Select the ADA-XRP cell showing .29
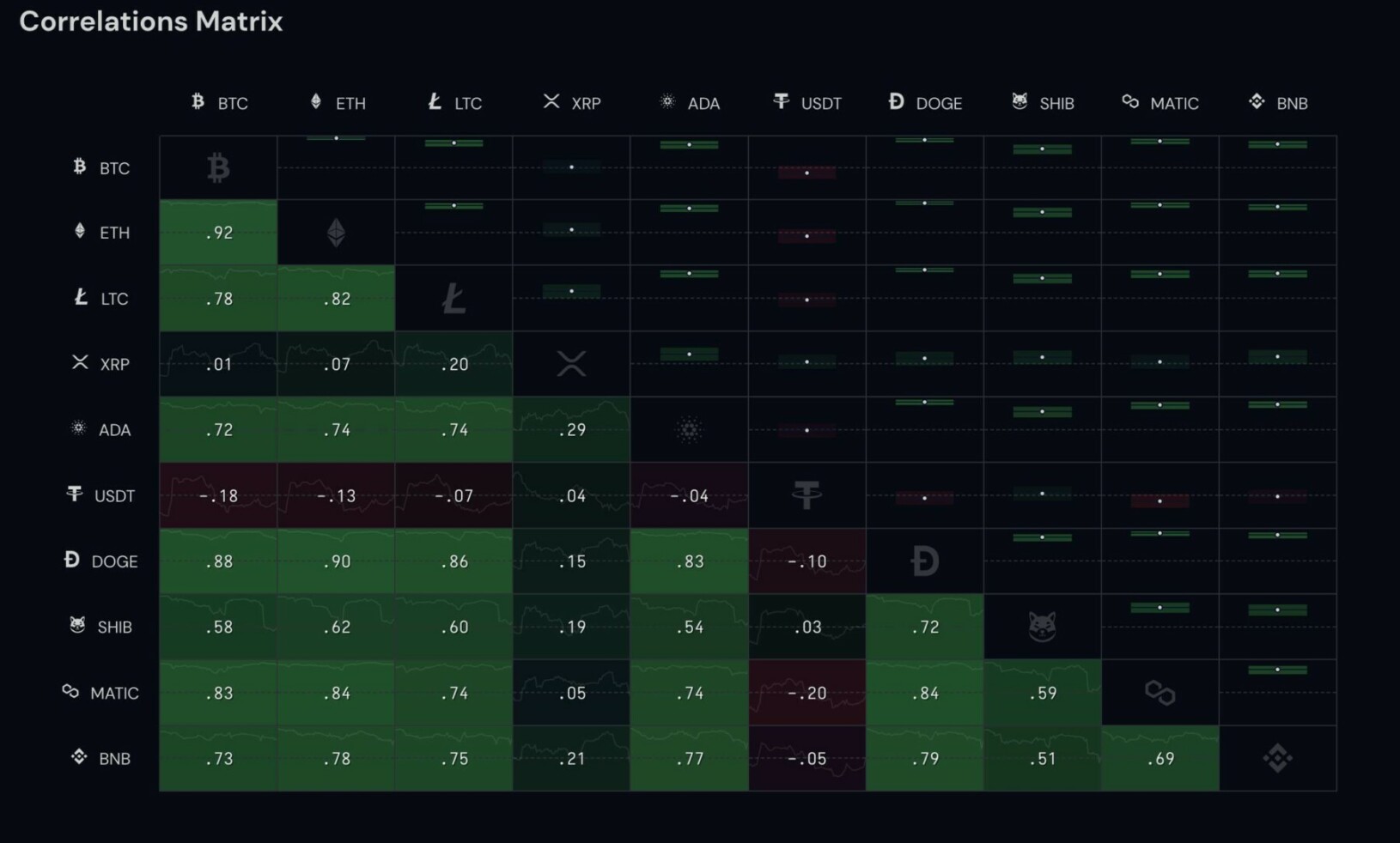This screenshot has width=1400, height=843. tap(571, 429)
